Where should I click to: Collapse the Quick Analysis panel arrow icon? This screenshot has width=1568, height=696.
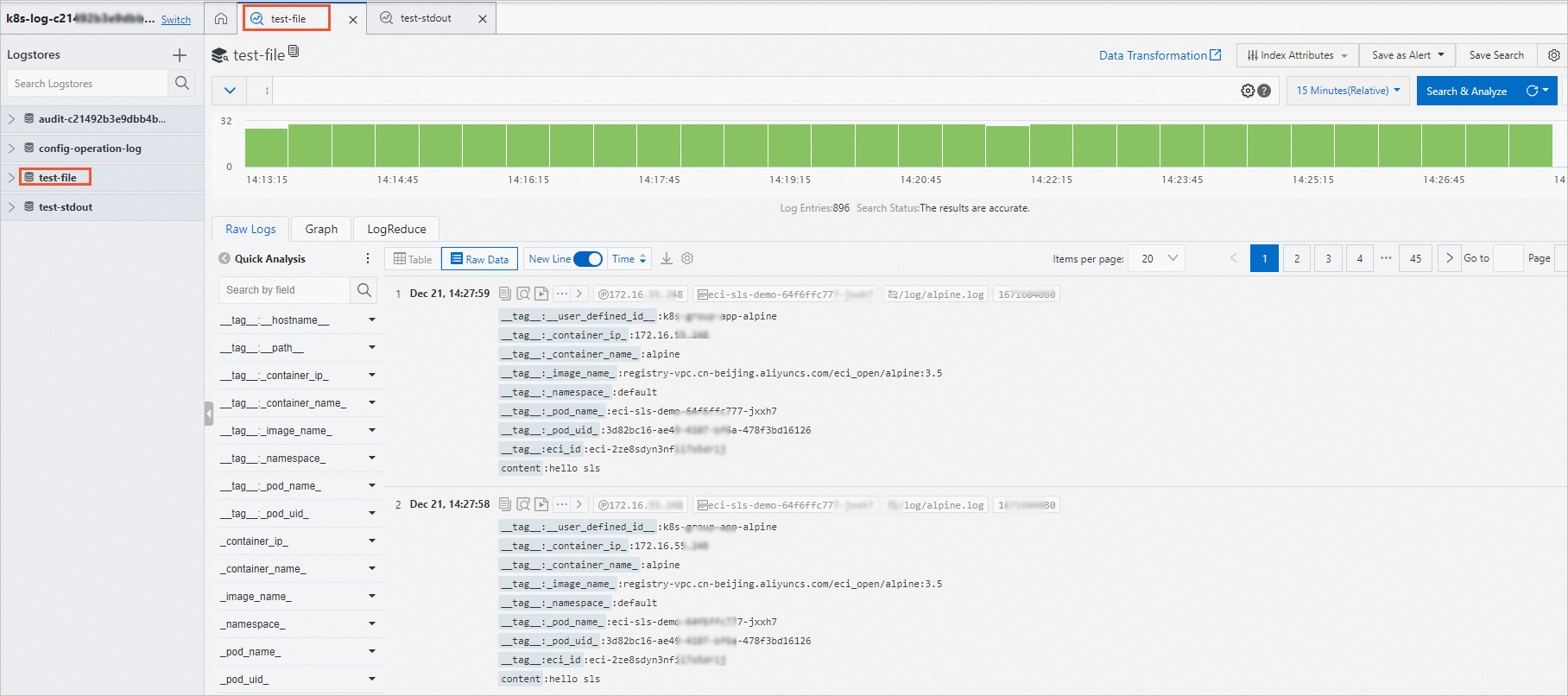click(x=224, y=258)
